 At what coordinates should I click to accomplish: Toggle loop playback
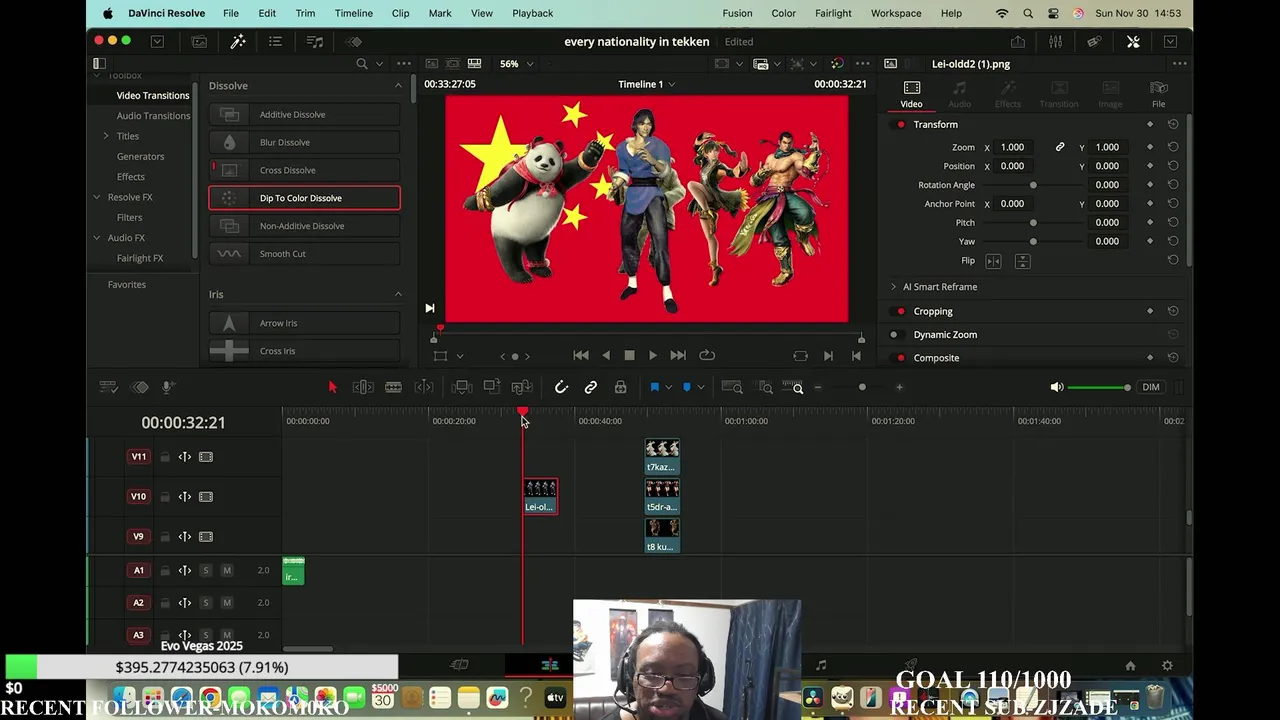pos(707,355)
